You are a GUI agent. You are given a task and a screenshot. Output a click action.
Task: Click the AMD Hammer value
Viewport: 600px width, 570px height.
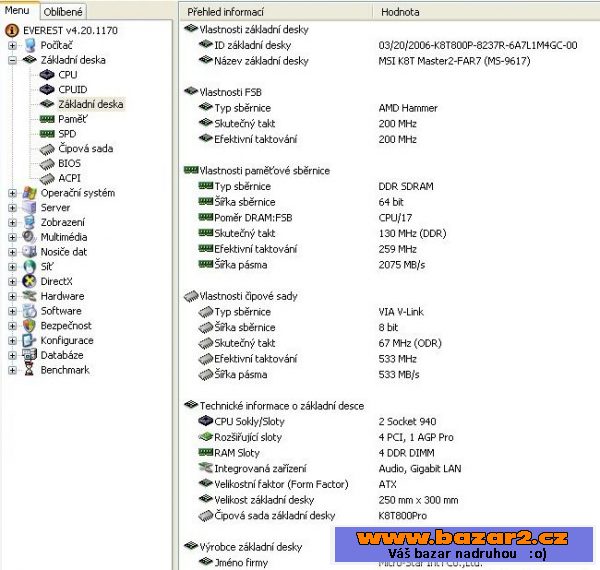408,108
